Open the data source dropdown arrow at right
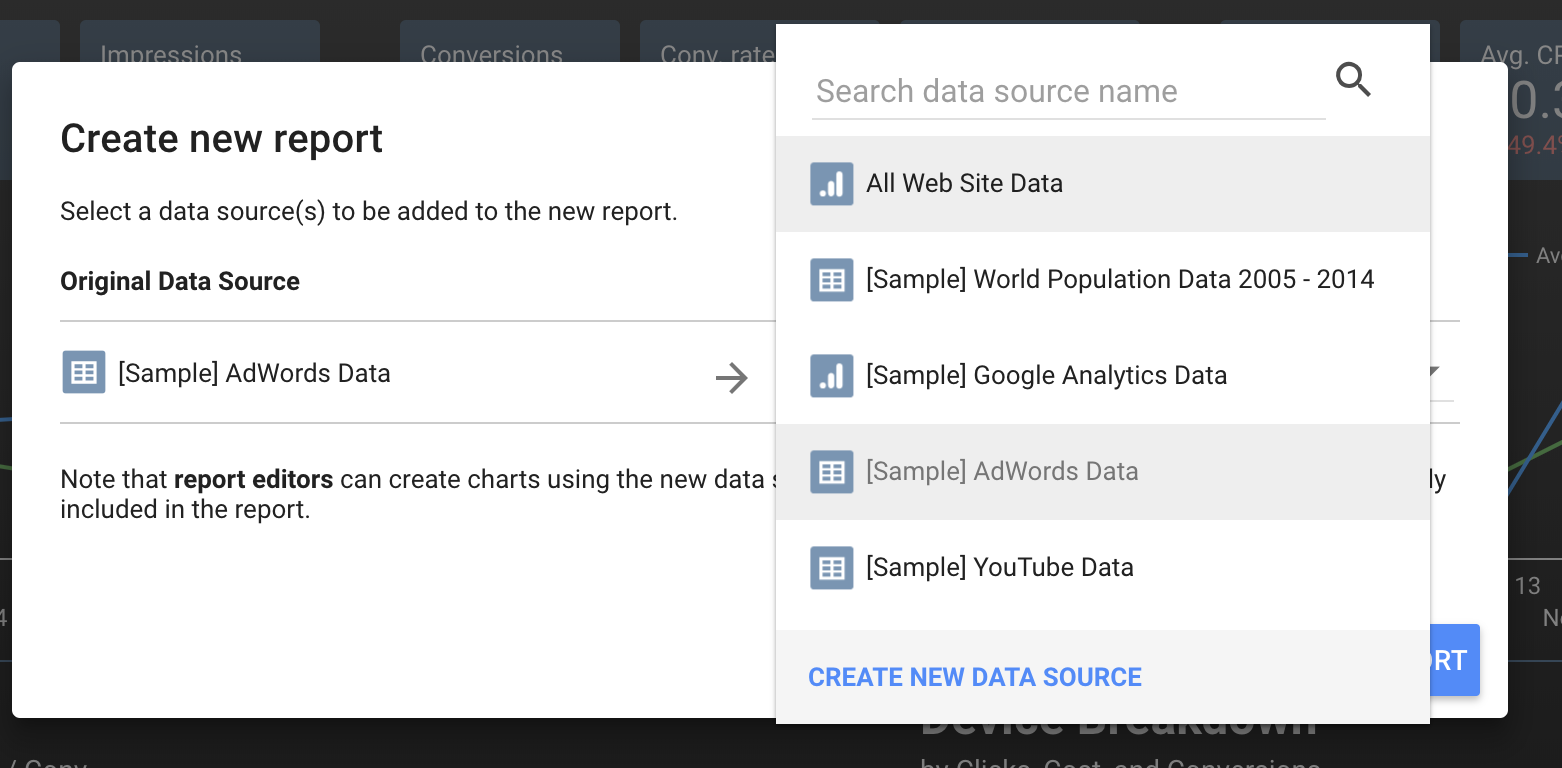1562x768 pixels. click(x=1433, y=372)
